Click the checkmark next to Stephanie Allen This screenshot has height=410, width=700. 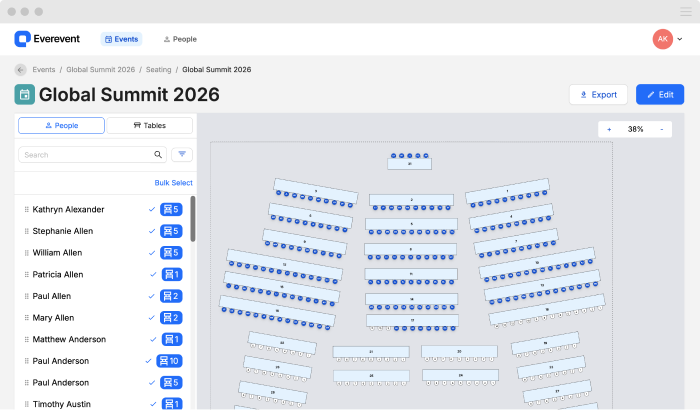[152, 231]
